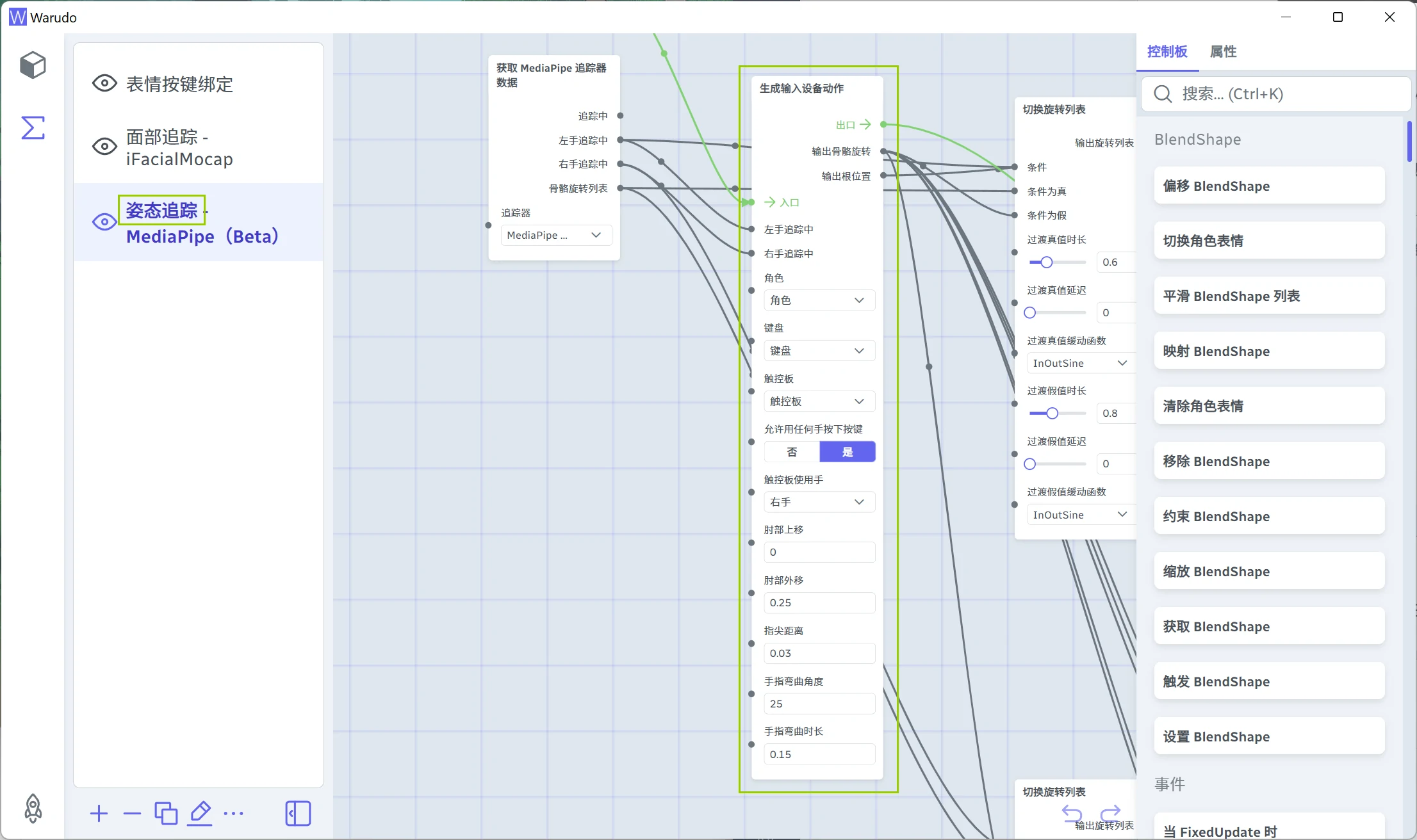
Task: Click the redo arrow icon
Action: coord(1110,813)
